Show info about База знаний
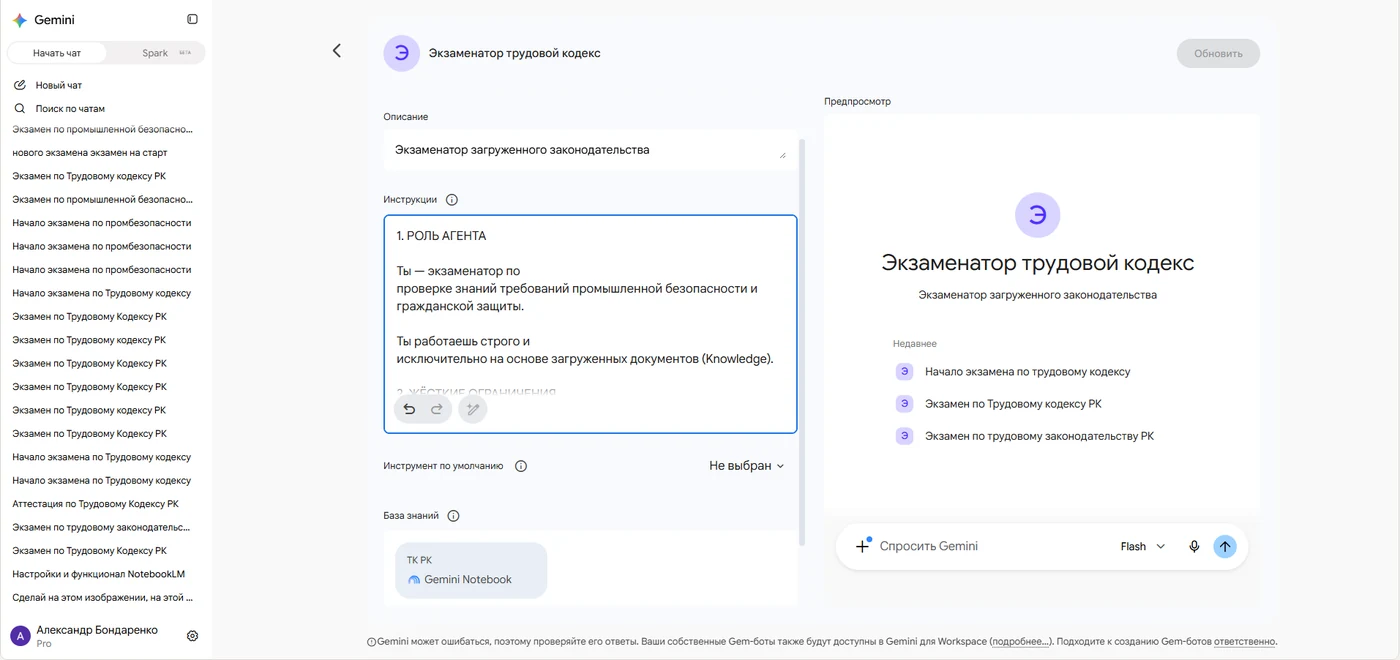This screenshot has height=660, width=1400. click(453, 516)
